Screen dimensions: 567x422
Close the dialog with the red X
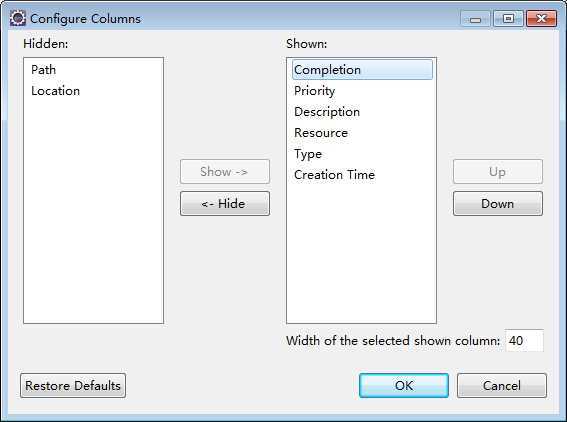[x=541, y=18]
